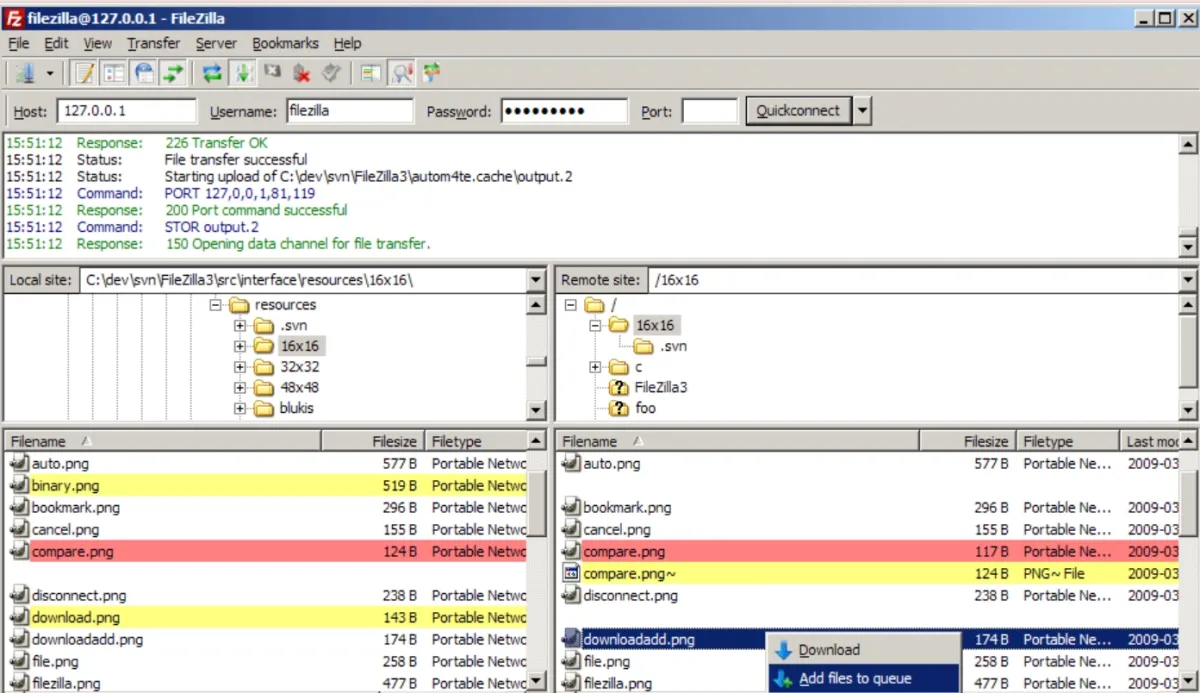The height and width of the screenshot is (693, 1200).
Task: Expand the local .svn folder node
Action: (x=239, y=325)
